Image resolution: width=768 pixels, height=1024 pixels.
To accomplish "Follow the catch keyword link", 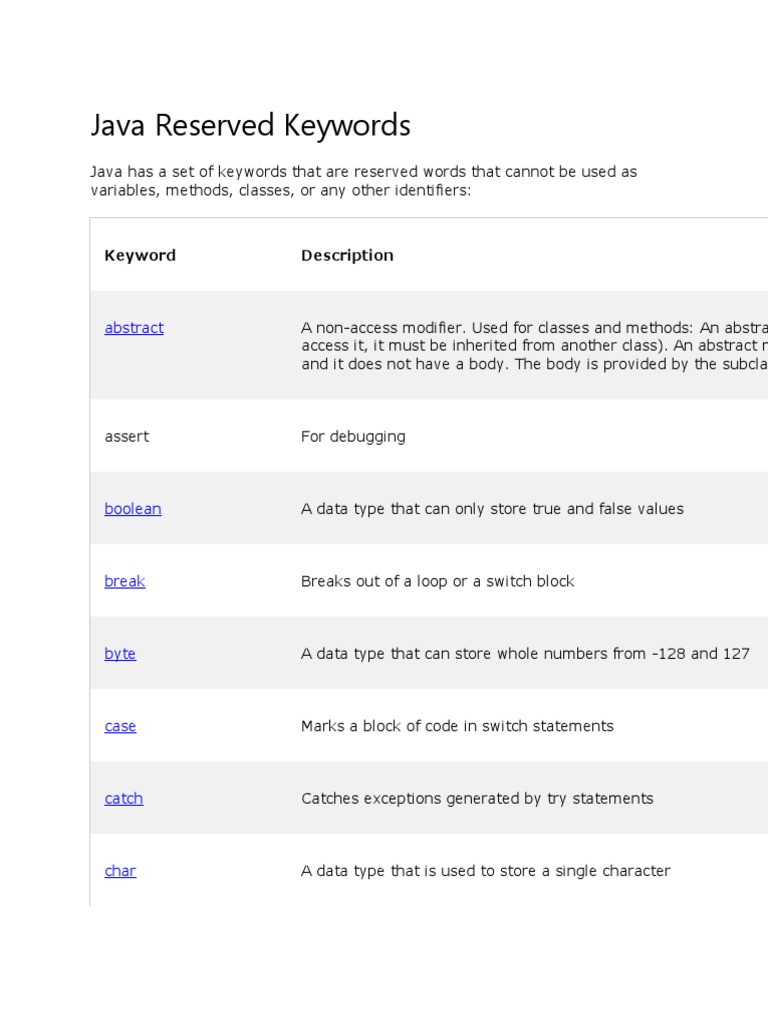I will [123, 798].
